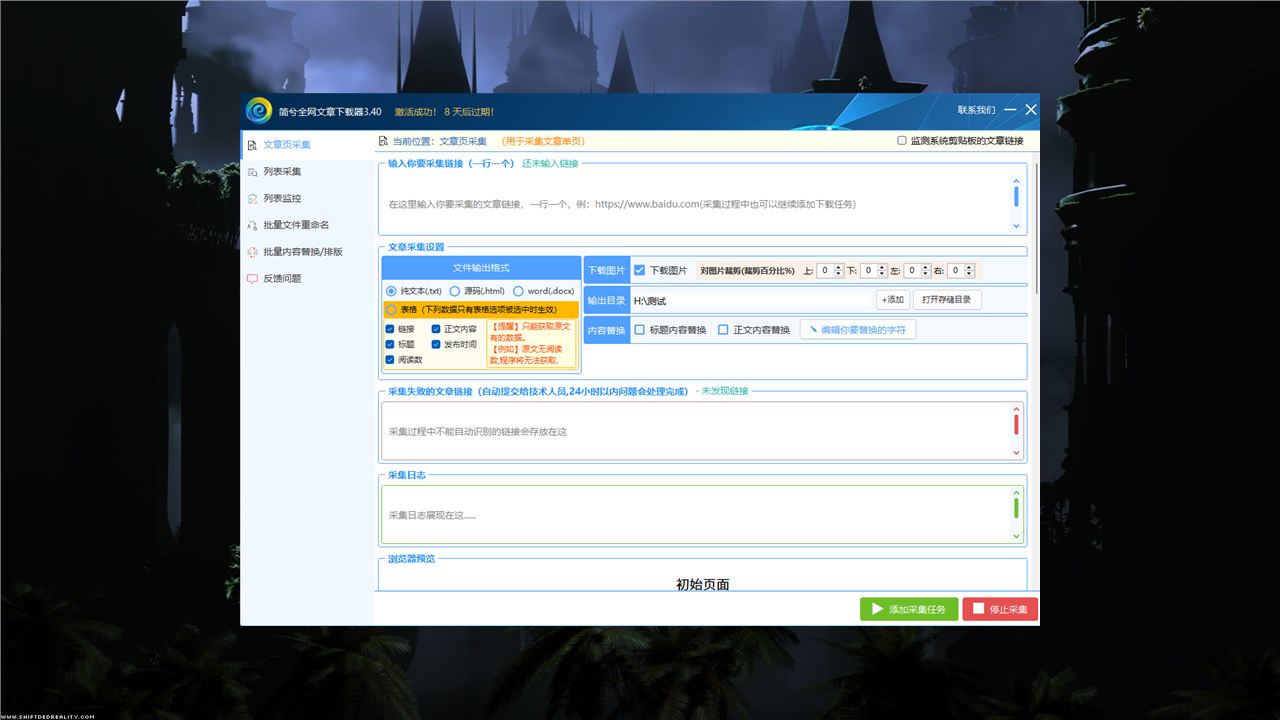Click 初始页面 text in browser preview
Viewport: 1280px width, 720px height.
point(703,584)
